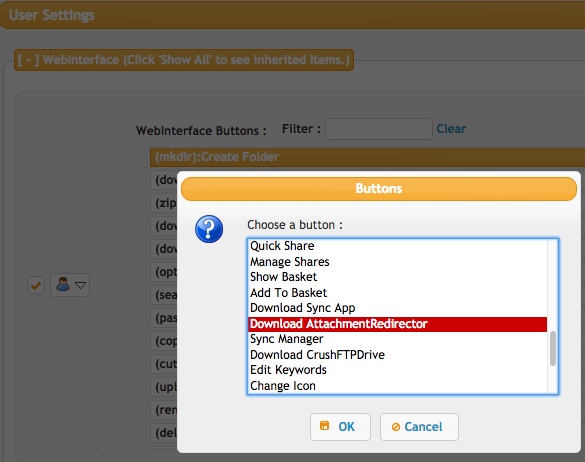
Task: Select Download AttachmentRedirector highlighted entry
Action: [398, 324]
